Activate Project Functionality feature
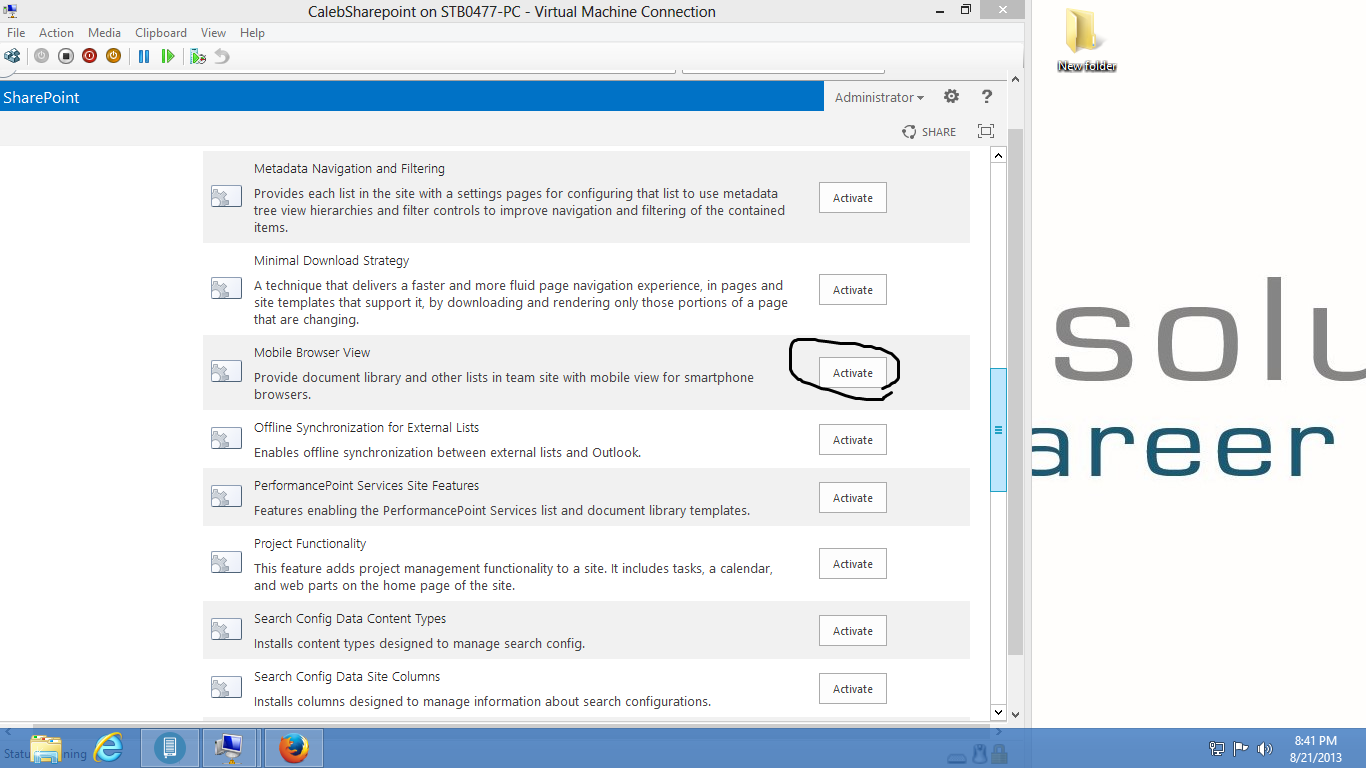The height and width of the screenshot is (768, 1366). (853, 564)
